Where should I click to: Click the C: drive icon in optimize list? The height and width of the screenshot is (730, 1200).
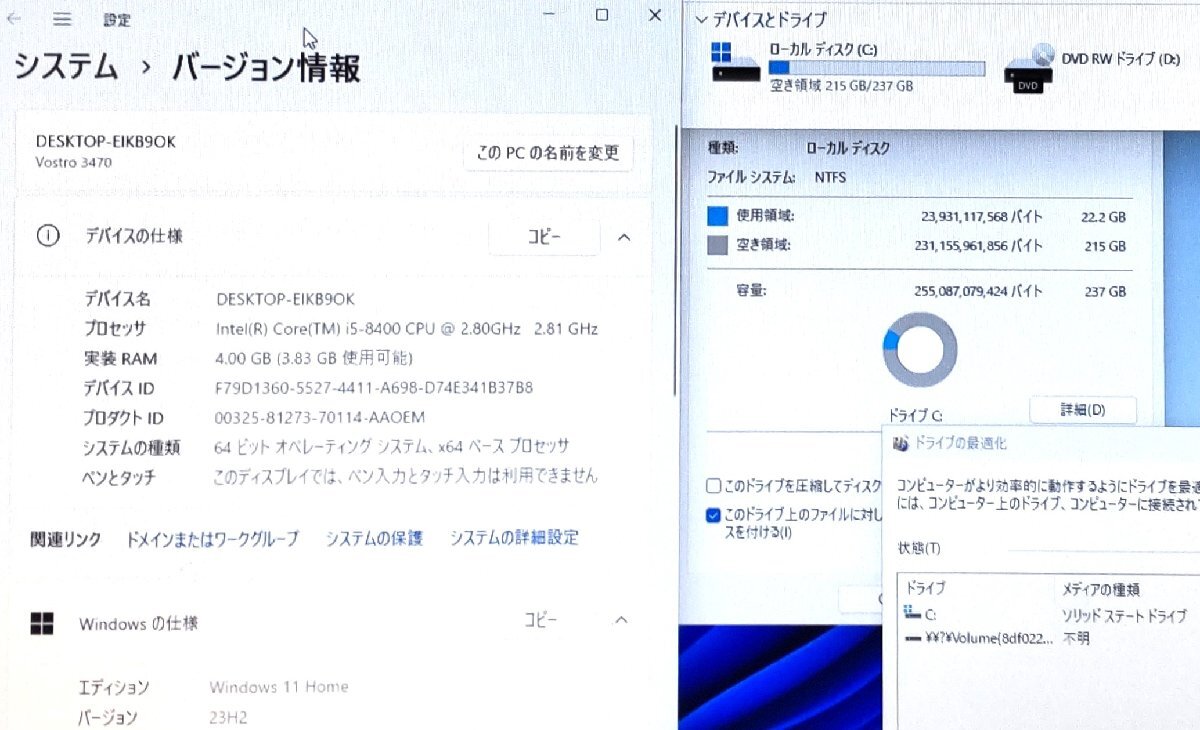[910, 614]
